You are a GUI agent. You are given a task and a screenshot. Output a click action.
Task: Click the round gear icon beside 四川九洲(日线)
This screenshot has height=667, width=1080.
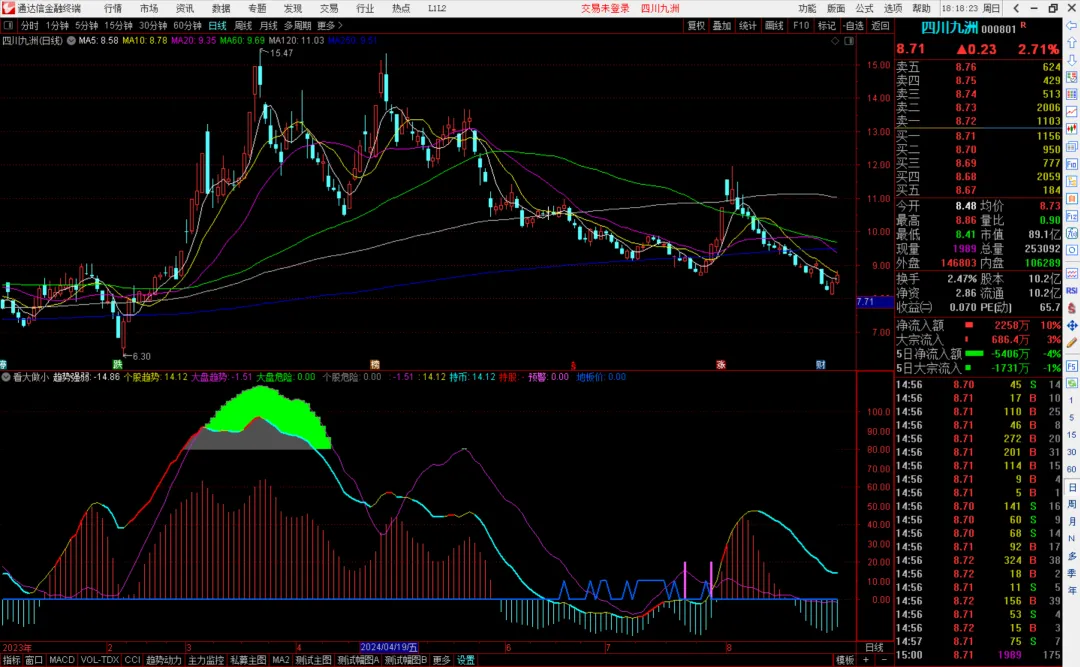71,41
